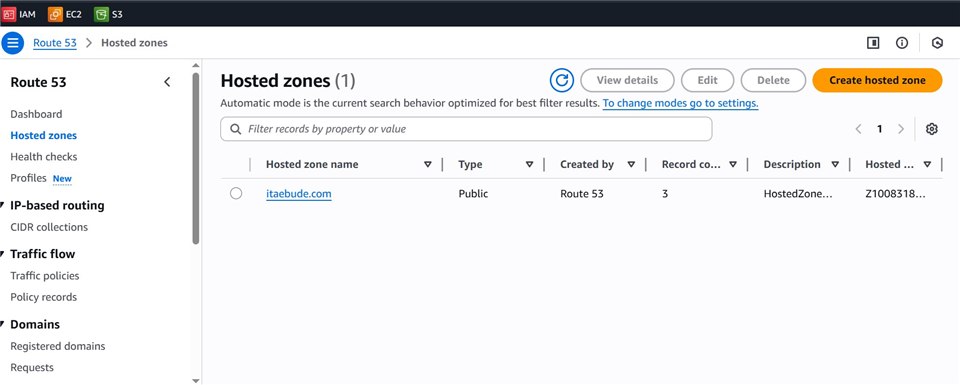Click the sidebar vertical scrollbar thumb

point(196,159)
